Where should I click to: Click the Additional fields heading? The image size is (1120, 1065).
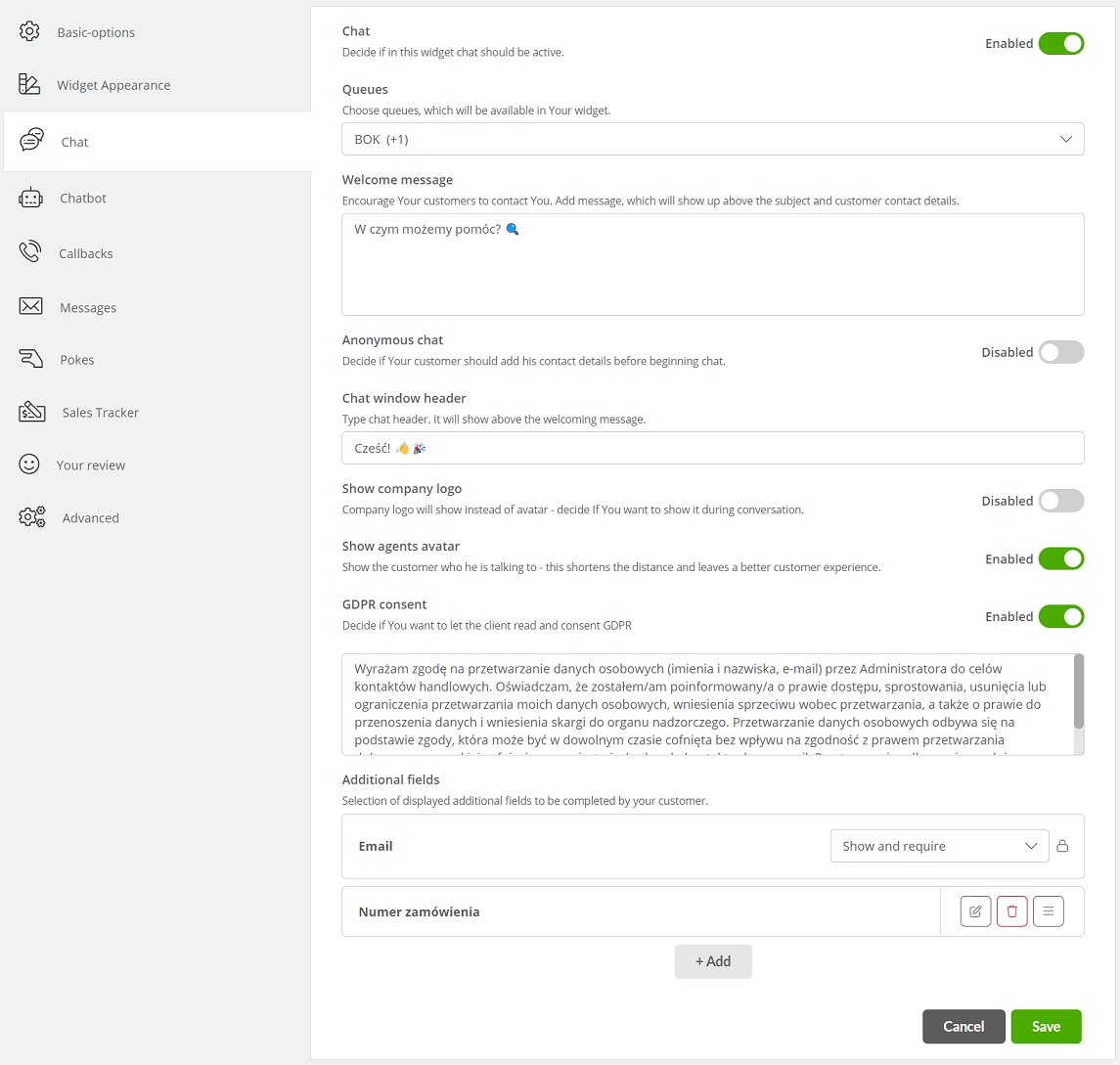[390, 779]
